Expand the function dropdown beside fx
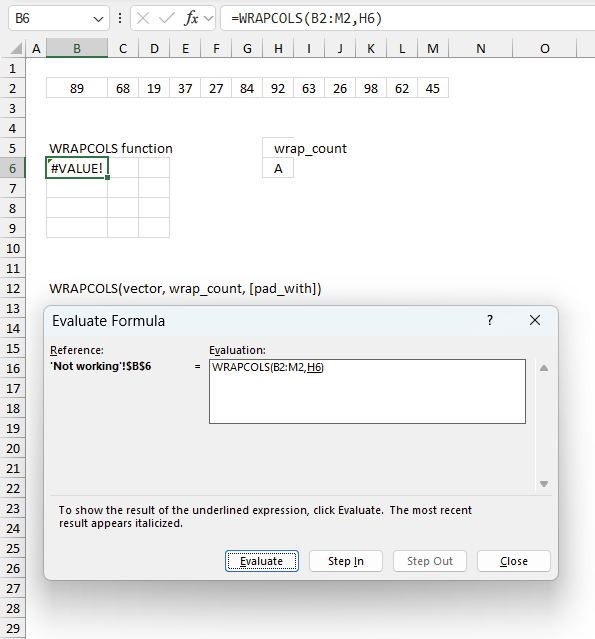Viewport: 595px width, 639px height. [x=208, y=18]
